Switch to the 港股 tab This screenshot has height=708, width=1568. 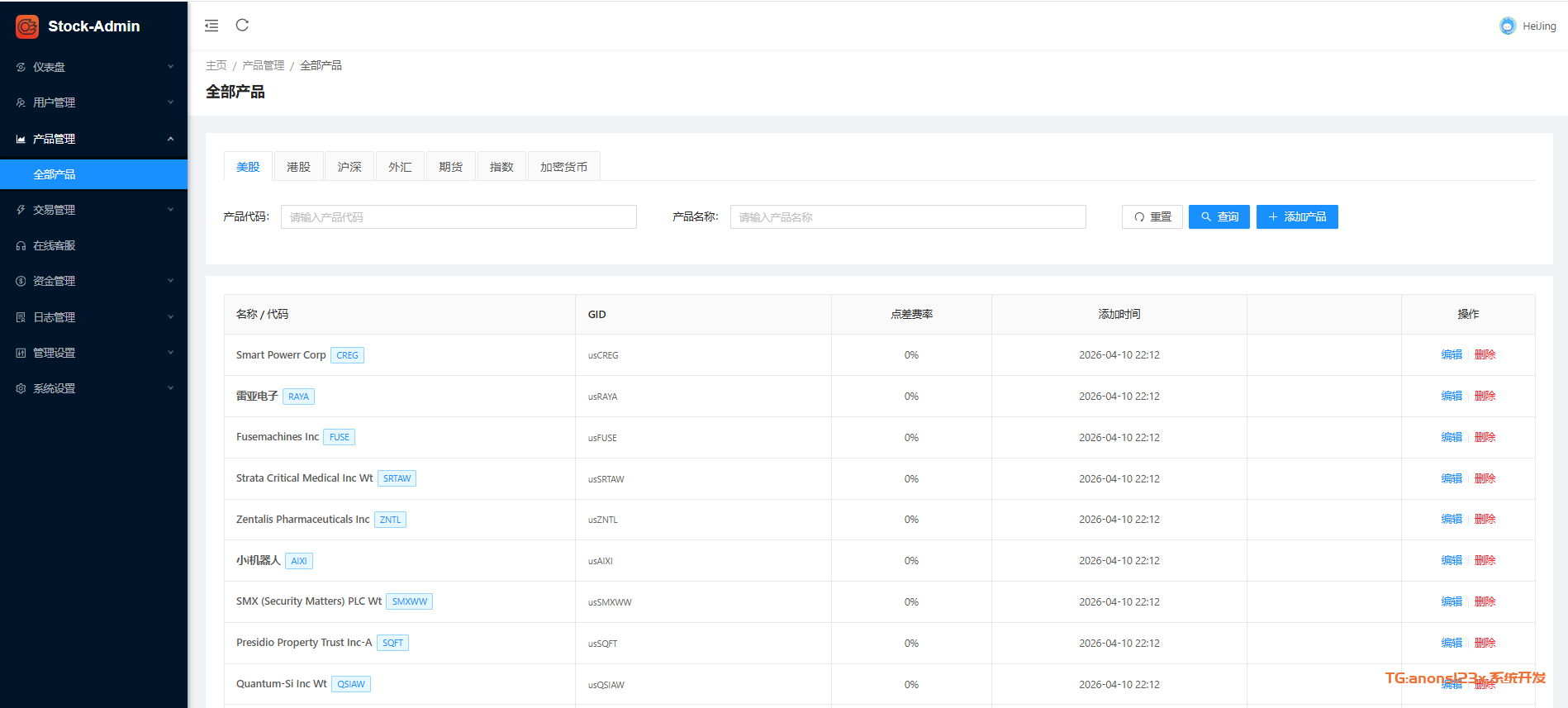point(298,167)
